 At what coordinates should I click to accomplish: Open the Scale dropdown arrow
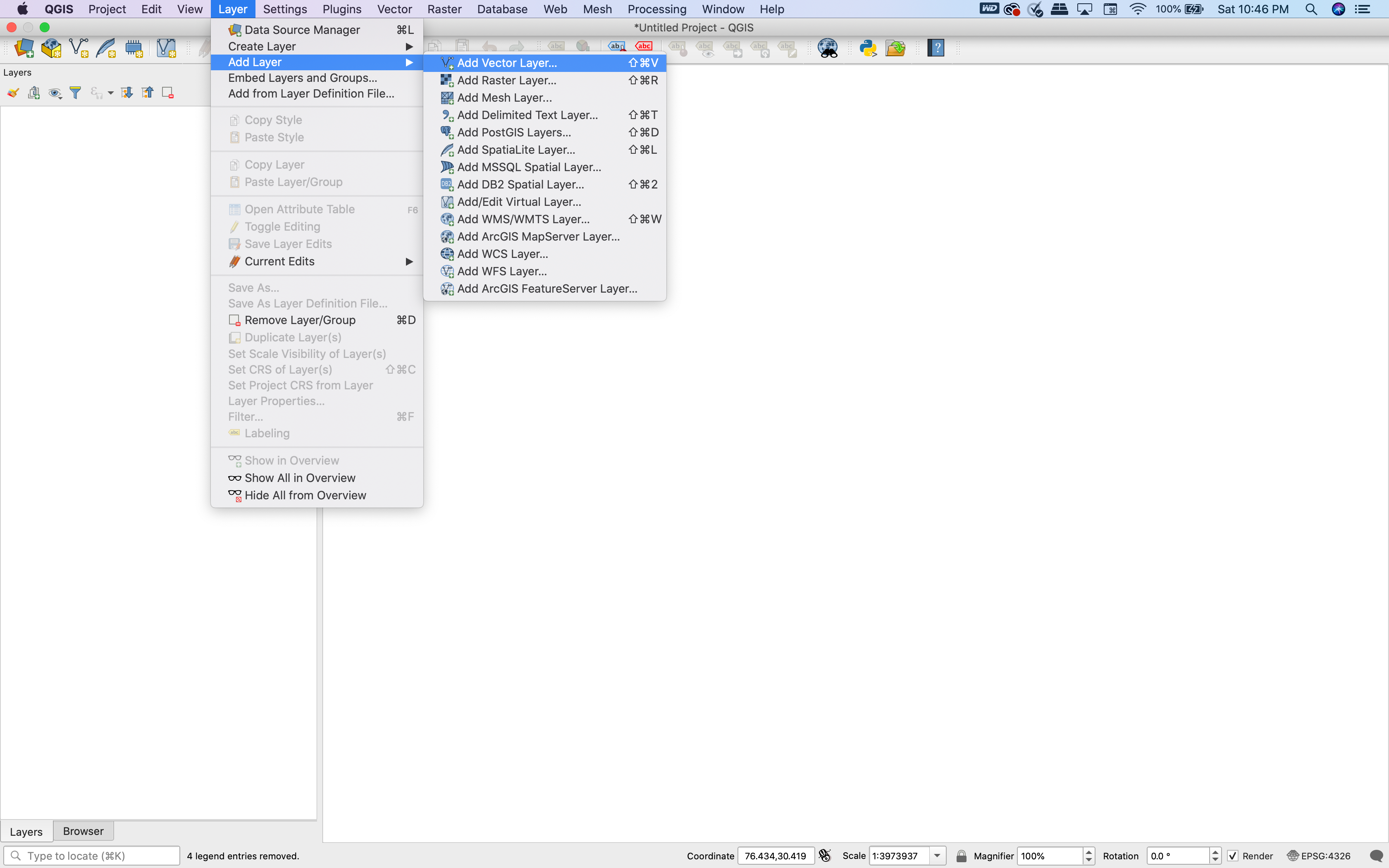pyautogui.click(x=937, y=856)
